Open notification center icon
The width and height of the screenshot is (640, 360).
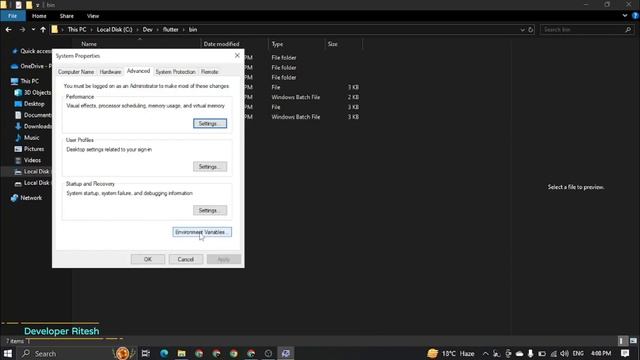click(x=625, y=353)
